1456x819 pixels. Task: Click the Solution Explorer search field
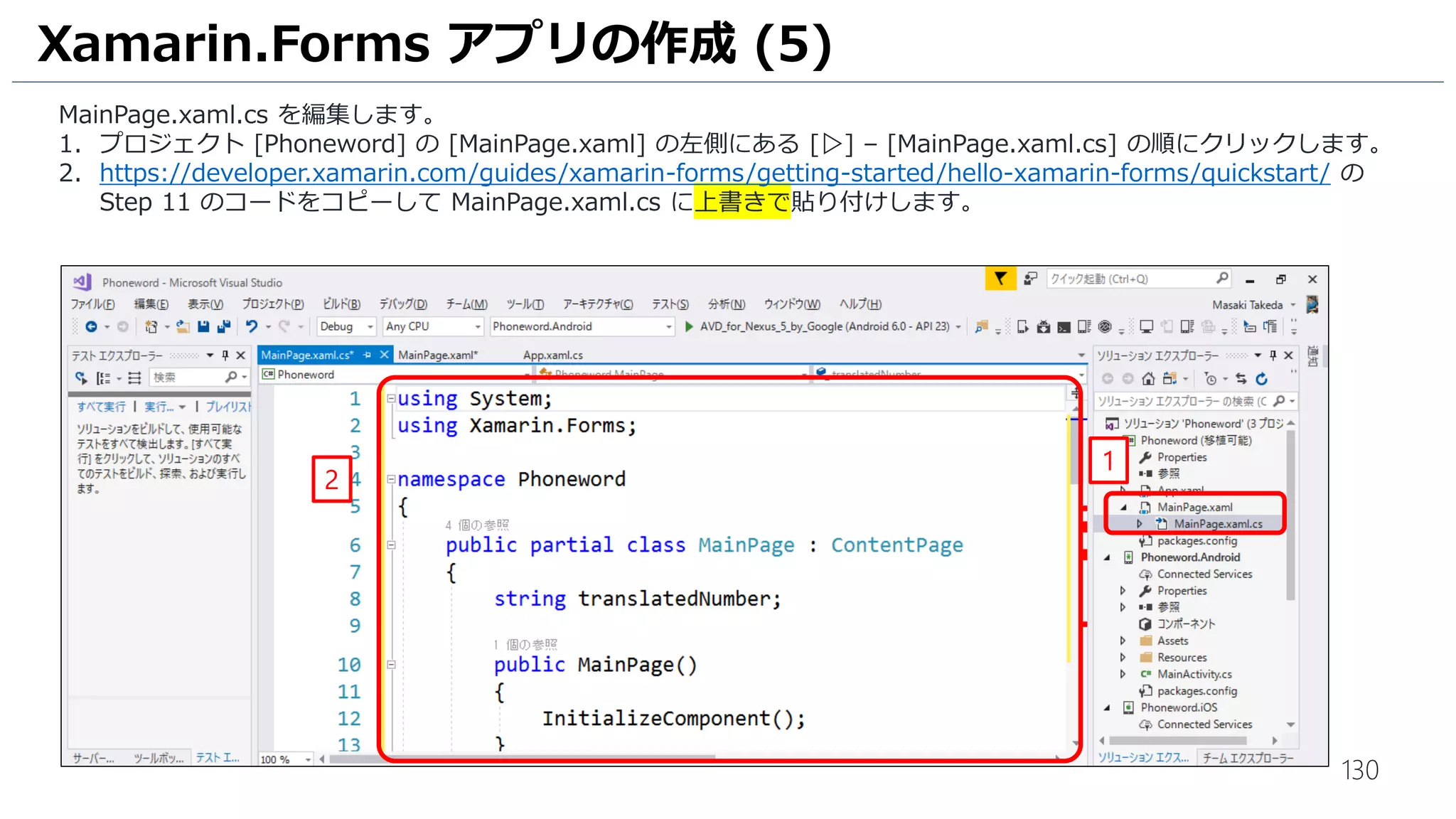click(x=1197, y=402)
